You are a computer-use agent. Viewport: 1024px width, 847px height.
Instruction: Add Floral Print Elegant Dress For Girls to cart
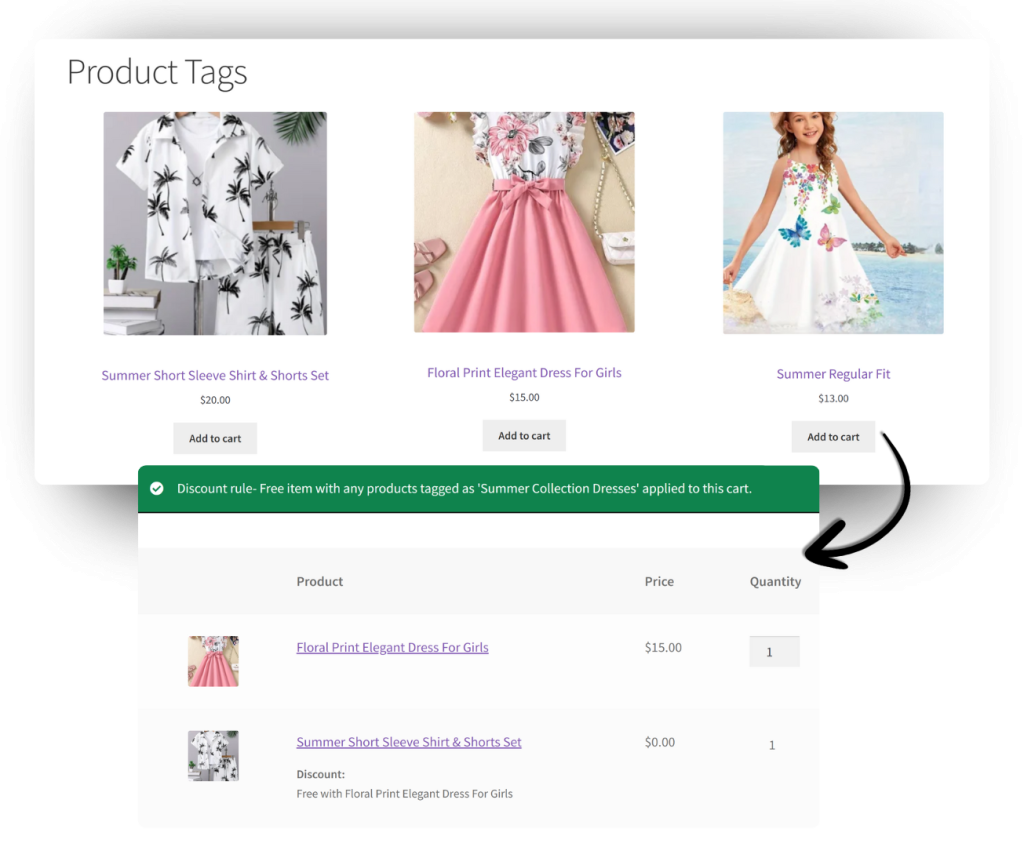[x=524, y=435]
